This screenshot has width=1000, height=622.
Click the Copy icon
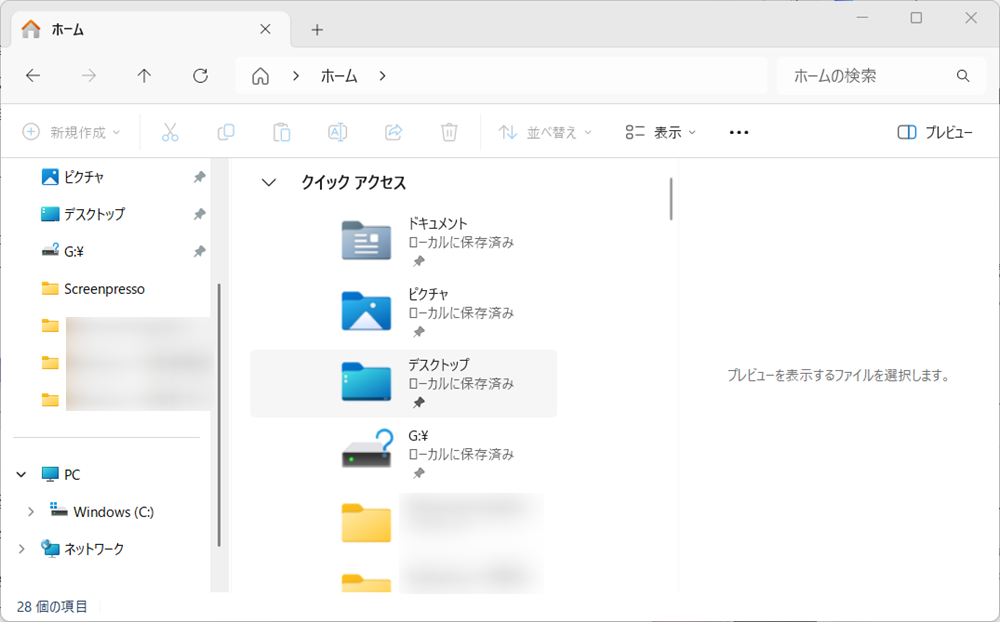(x=226, y=131)
